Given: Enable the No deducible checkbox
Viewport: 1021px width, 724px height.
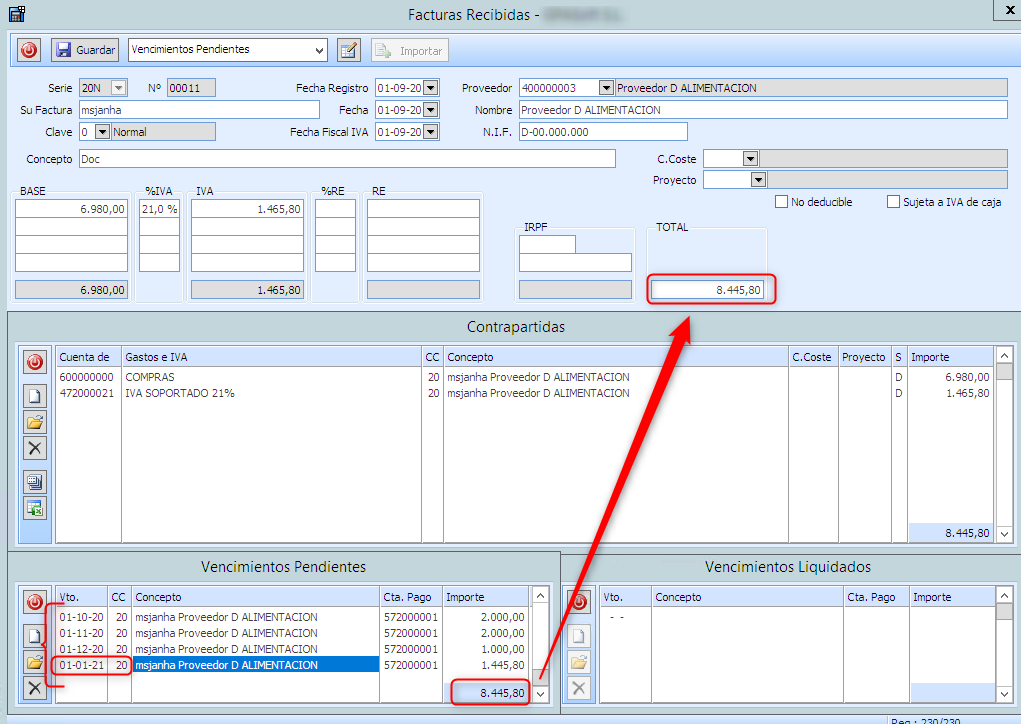Looking at the screenshot, I should pos(781,202).
